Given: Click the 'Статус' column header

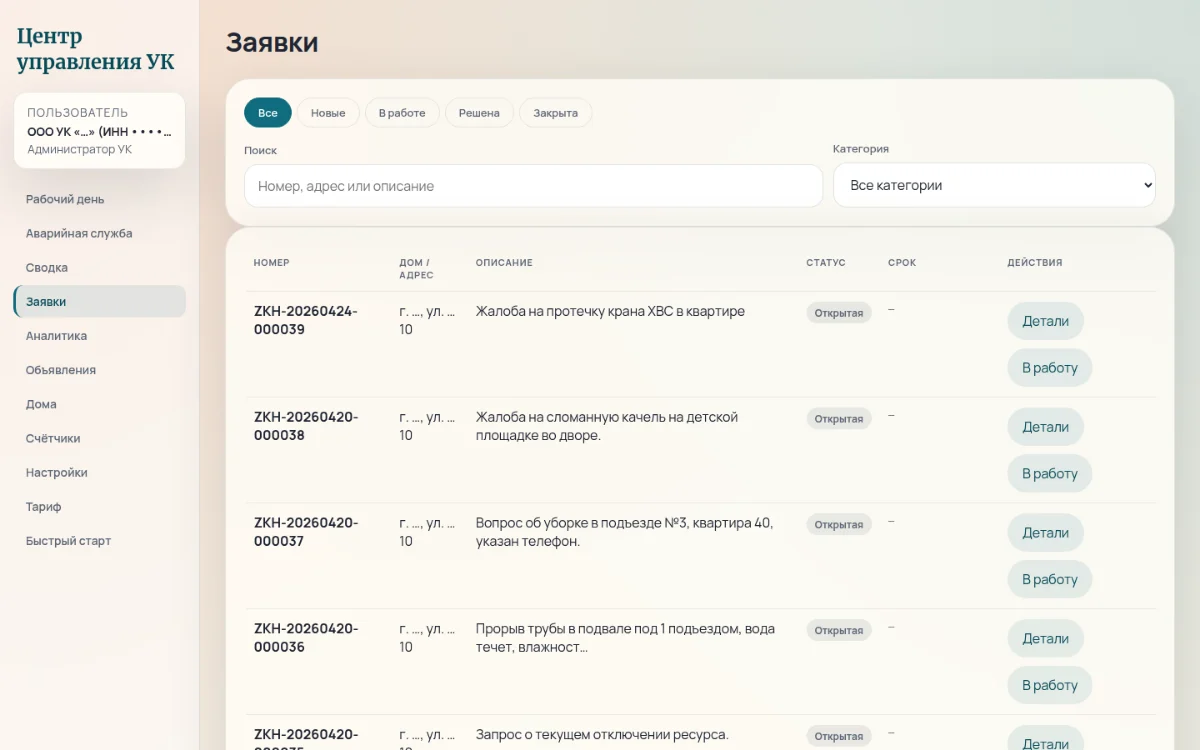Looking at the screenshot, I should [826, 263].
